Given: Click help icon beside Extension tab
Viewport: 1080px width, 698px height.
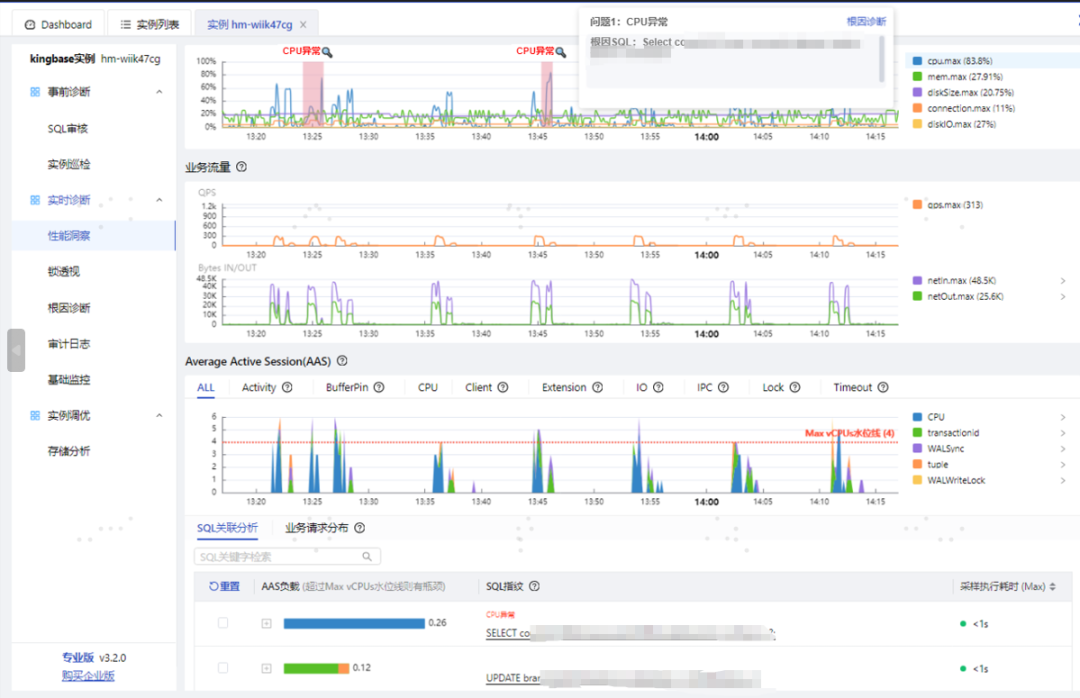Looking at the screenshot, I should click(x=597, y=387).
